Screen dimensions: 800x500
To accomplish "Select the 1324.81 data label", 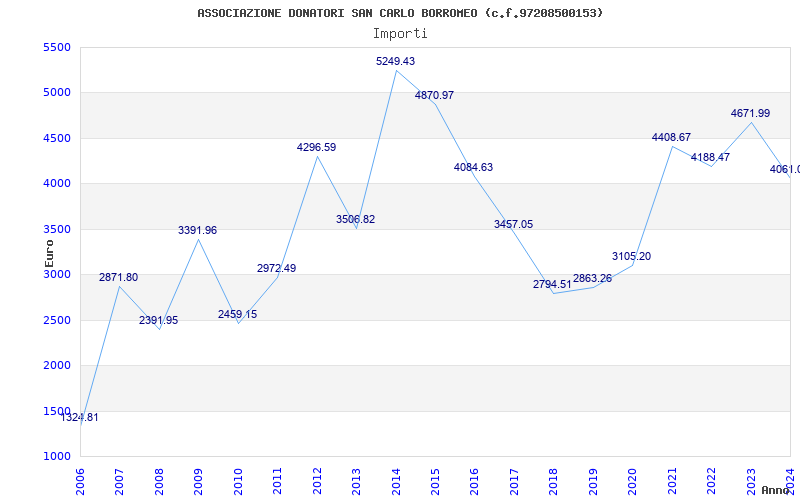I will click(x=80, y=417).
